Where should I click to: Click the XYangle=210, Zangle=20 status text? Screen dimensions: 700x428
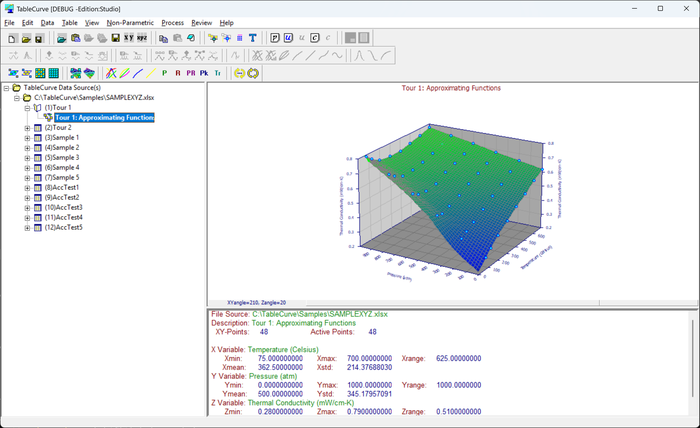pos(257,303)
